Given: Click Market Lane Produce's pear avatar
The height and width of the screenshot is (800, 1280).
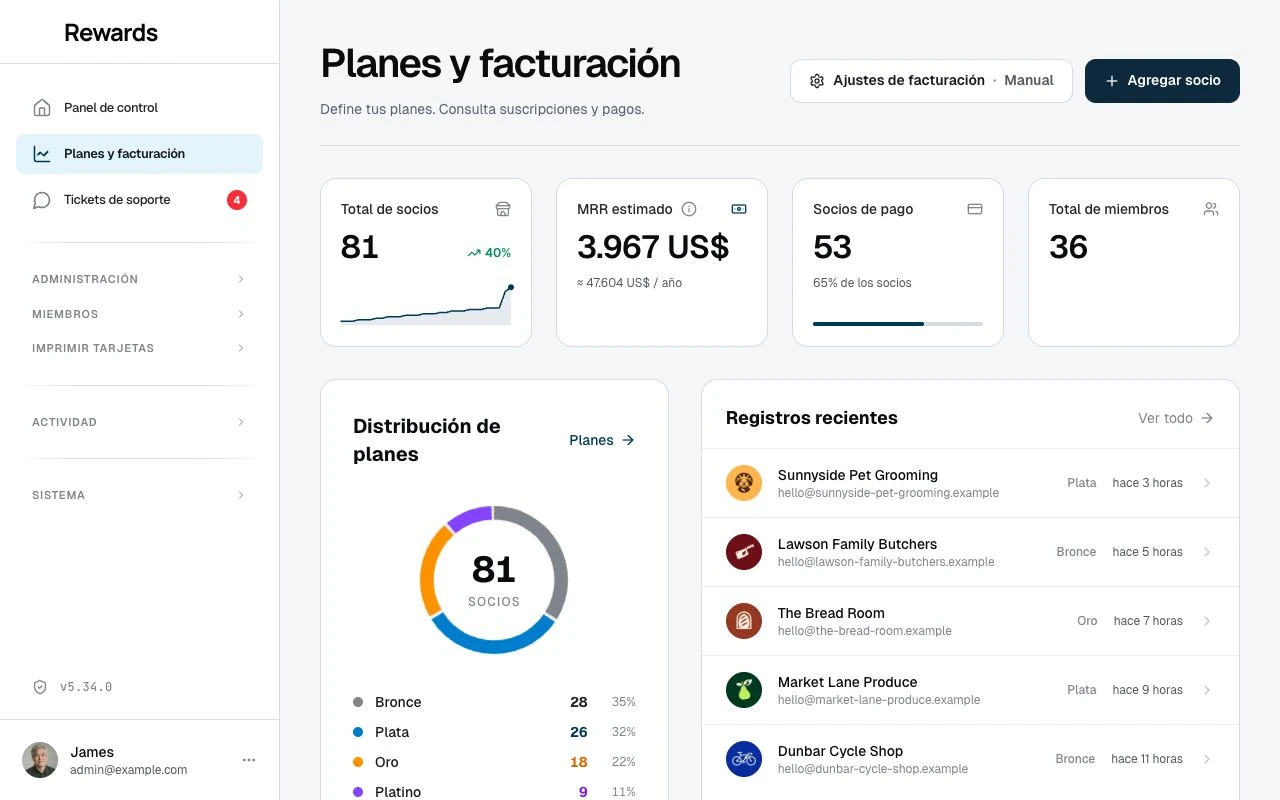Looking at the screenshot, I should (x=744, y=690).
